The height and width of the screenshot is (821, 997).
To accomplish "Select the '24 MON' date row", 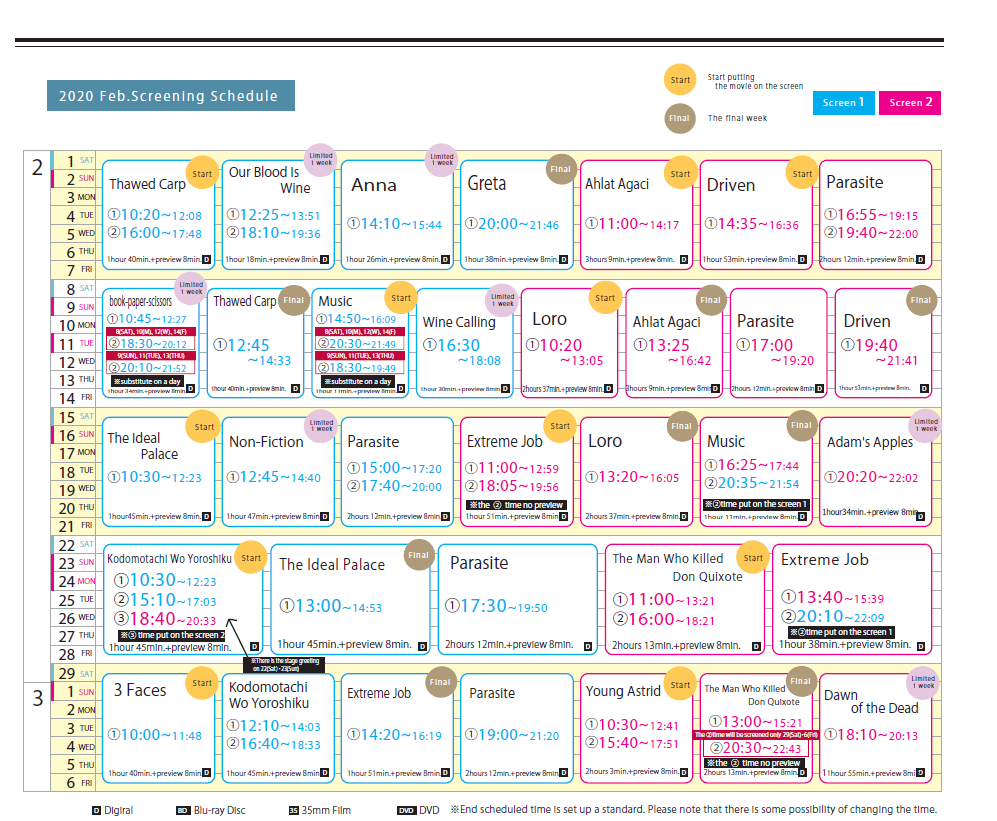I will point(74,581).
